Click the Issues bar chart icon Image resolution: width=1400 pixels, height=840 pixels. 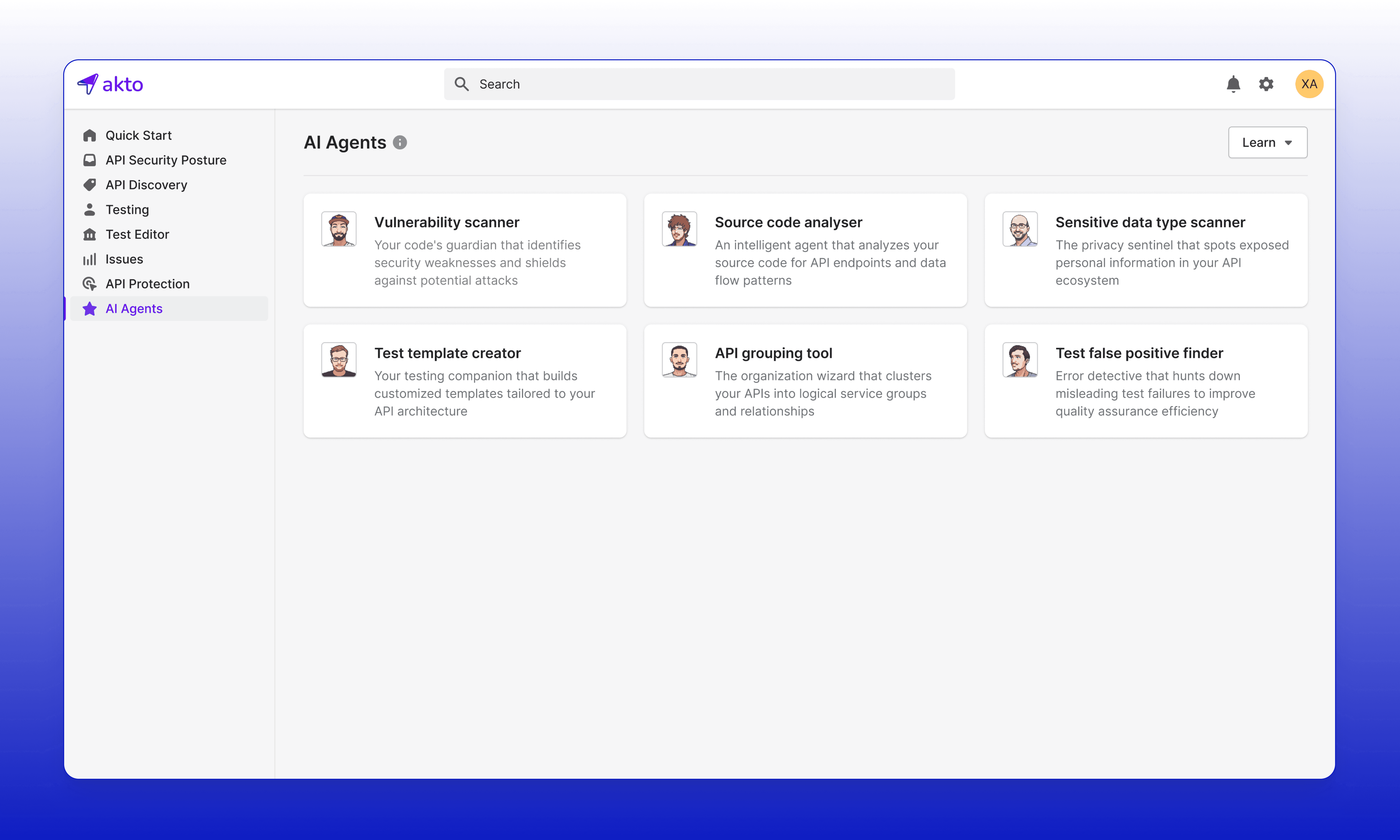89,259
